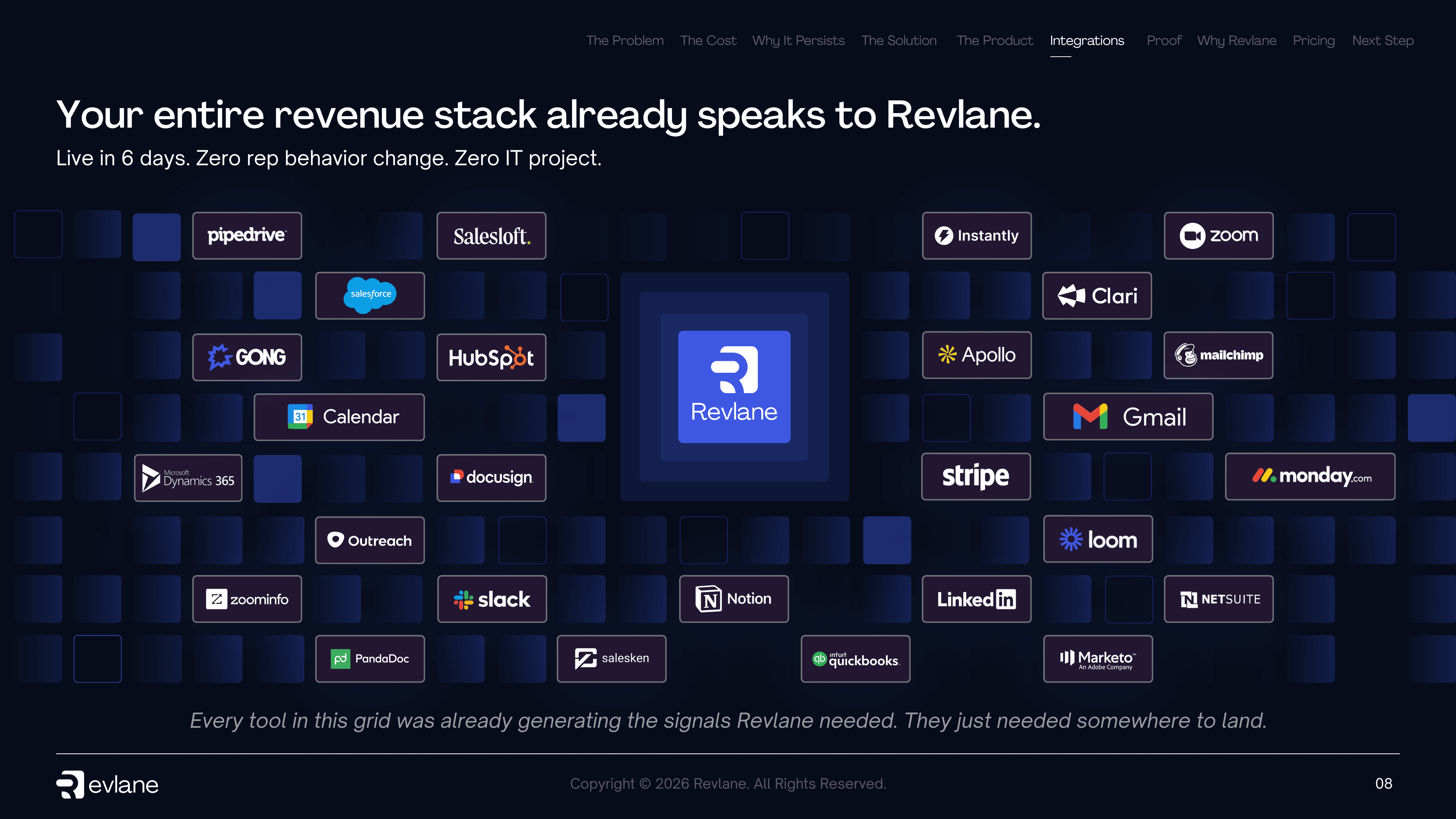1456x819 pixels.
Task: Click the Stripe logo tile
Action: coord(976,477)
